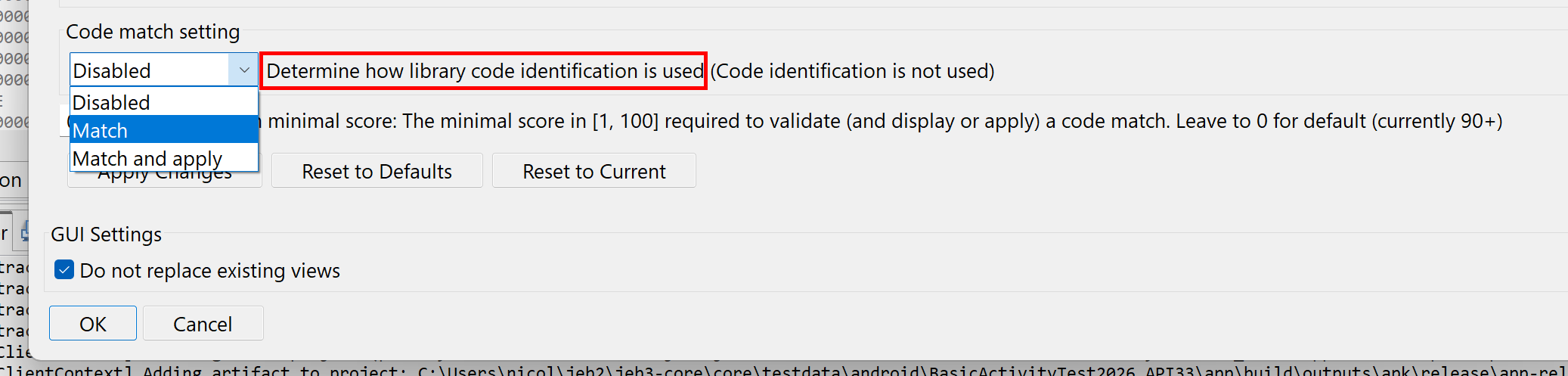Click the Code identification is not used text
The height and width of the screenshot is (376, 1568).
(852, 71)
